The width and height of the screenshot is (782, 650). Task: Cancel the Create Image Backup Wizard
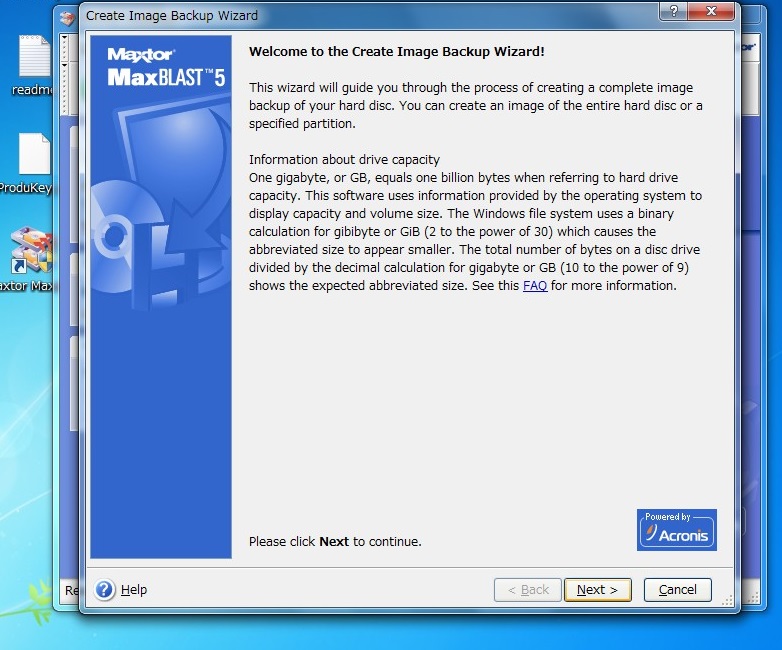(677, 590)
